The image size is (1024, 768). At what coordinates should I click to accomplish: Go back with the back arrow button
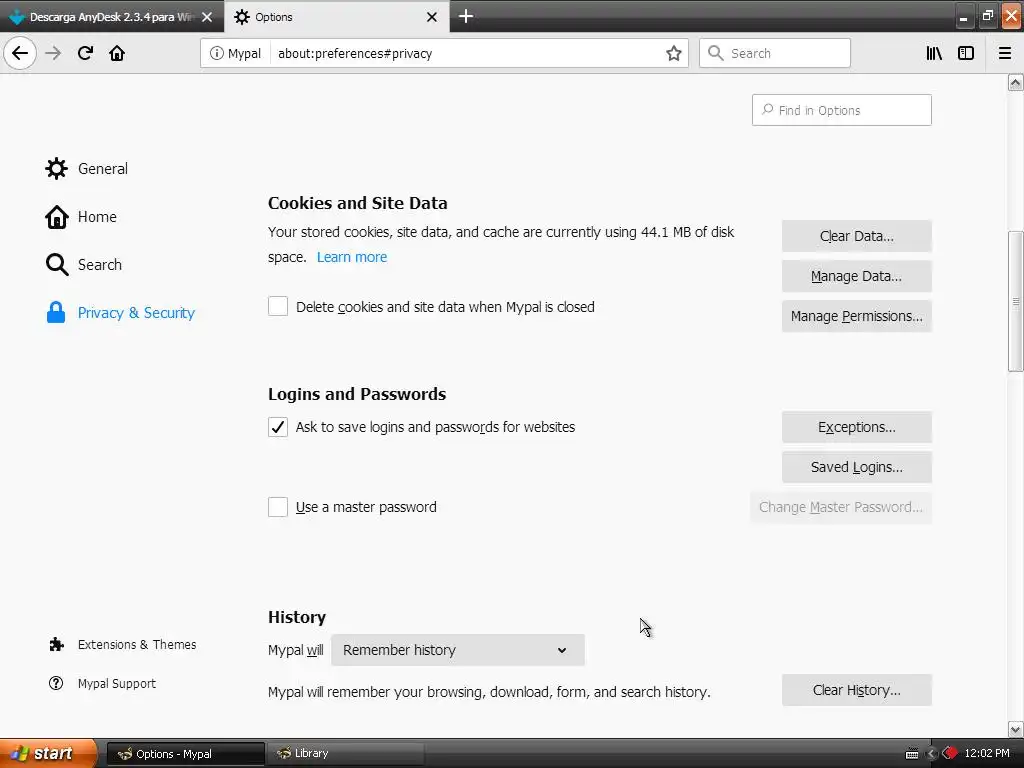point(20,53)
